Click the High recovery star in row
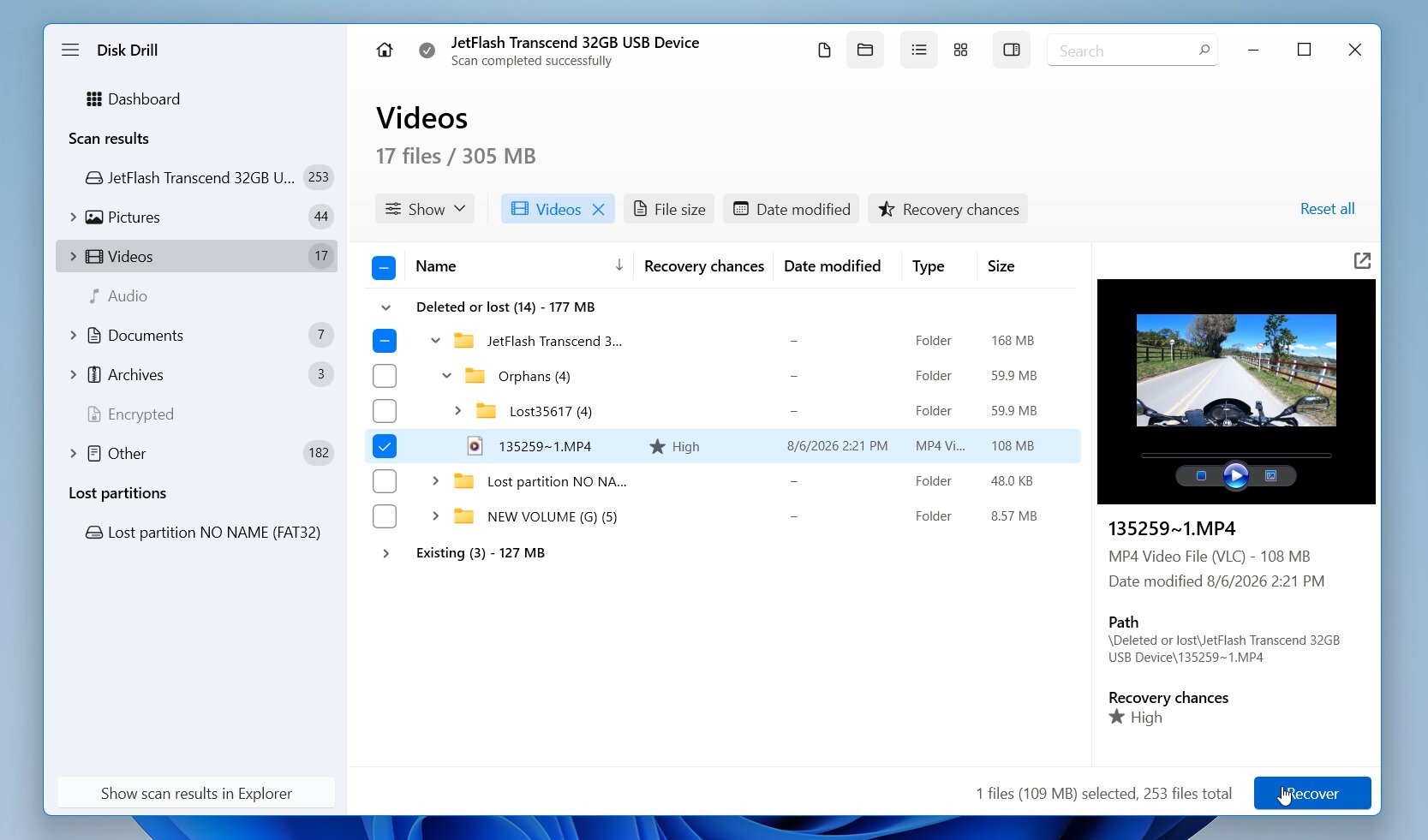Viewport: 1428px width, 840px height. tap(657, 446)
